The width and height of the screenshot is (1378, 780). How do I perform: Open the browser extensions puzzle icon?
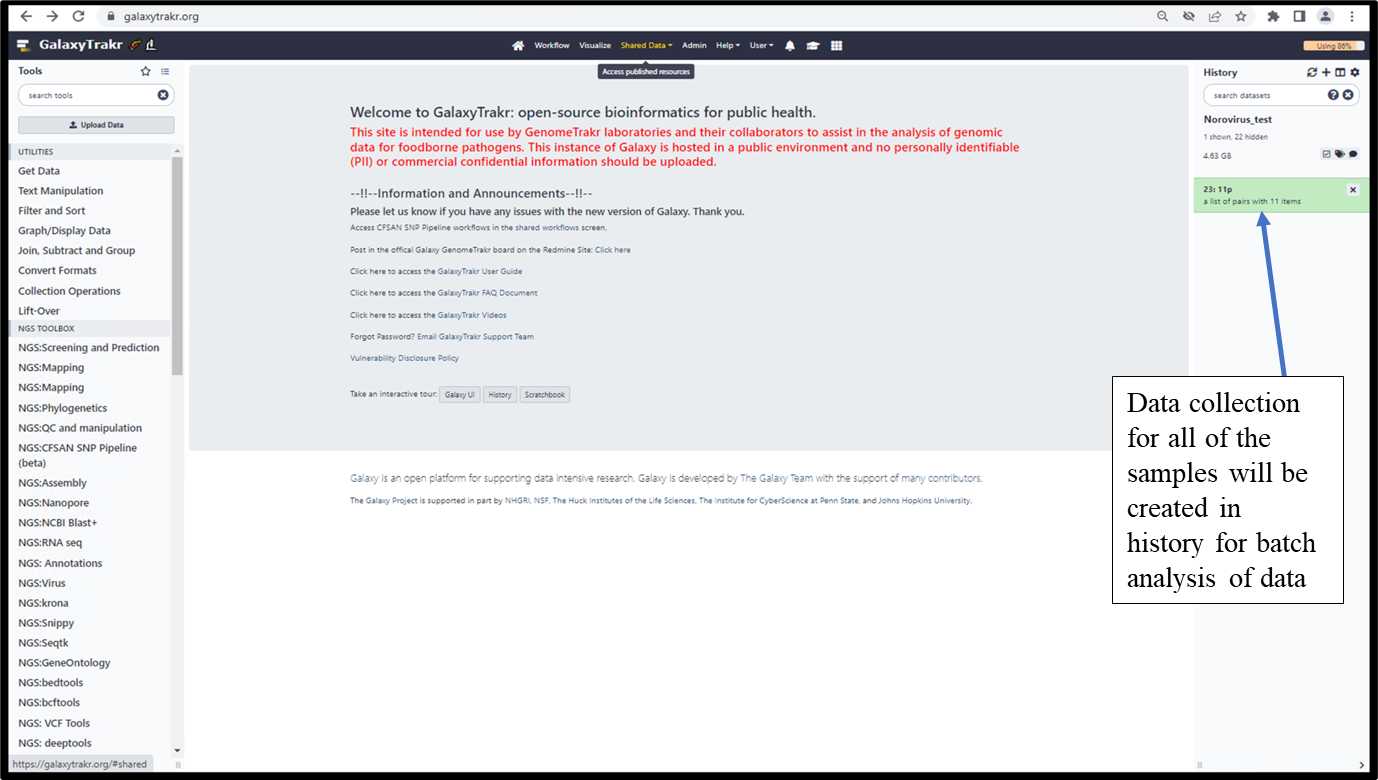click(x=1273, y=16)
